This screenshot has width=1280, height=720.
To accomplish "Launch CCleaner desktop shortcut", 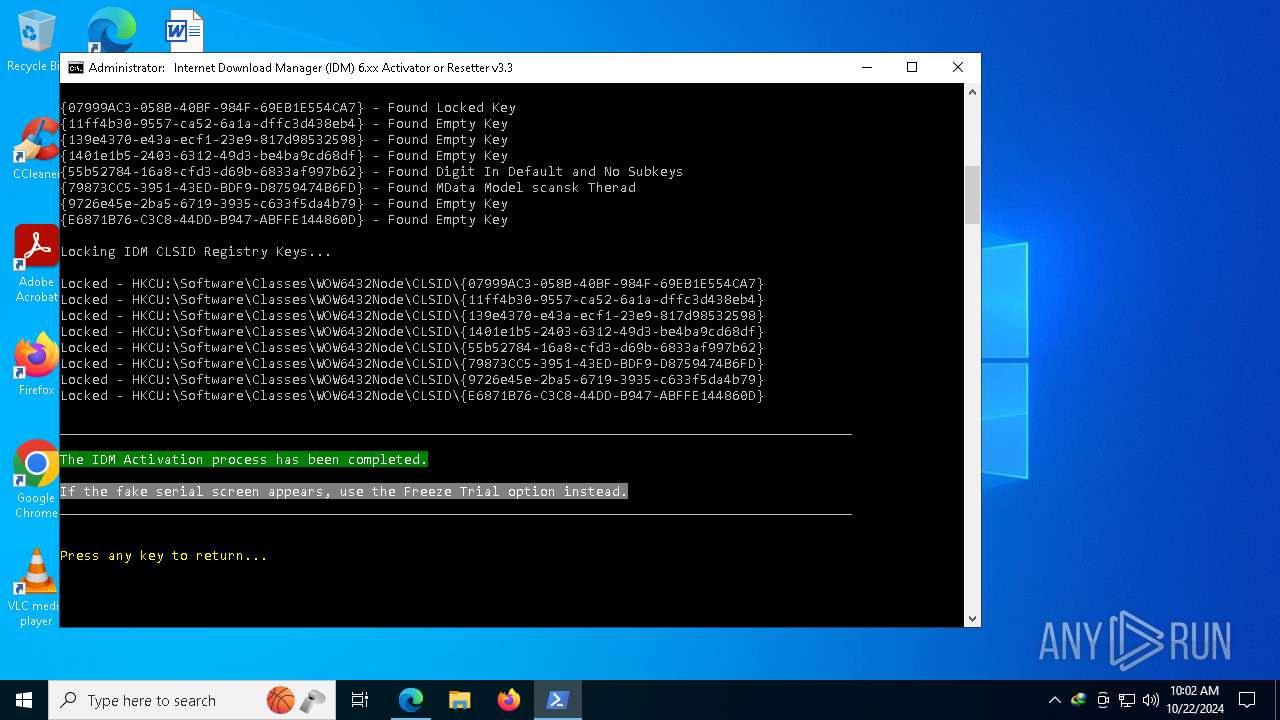I will click(36, 149).
